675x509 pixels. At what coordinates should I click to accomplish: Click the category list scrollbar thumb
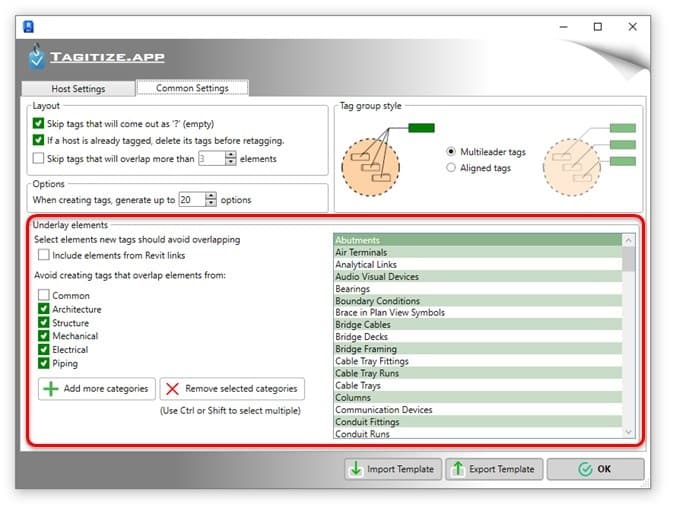point(629,259)
